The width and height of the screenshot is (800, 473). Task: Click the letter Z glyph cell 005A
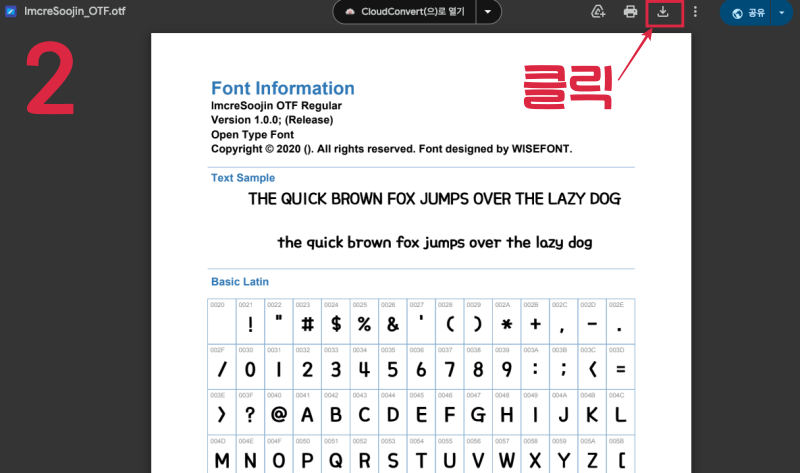[x=592, y=454]
